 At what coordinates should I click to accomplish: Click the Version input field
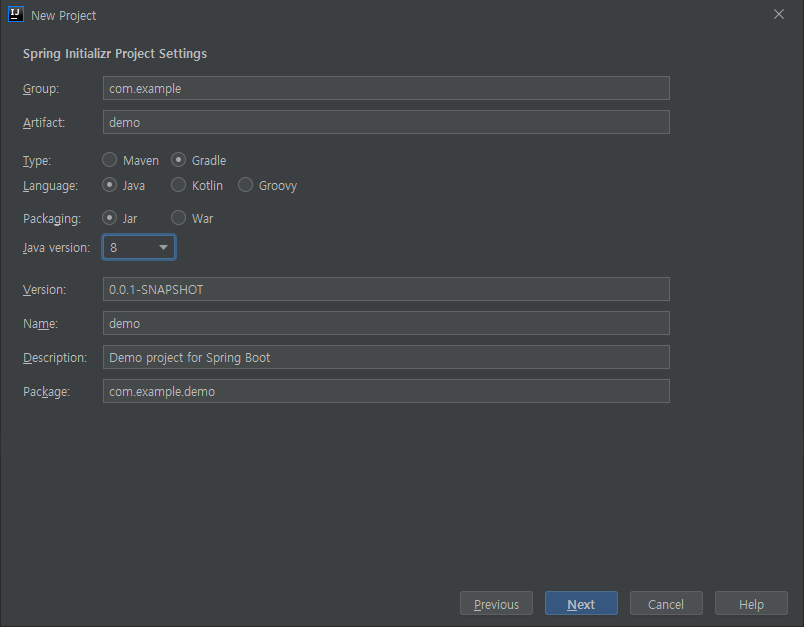386,289
